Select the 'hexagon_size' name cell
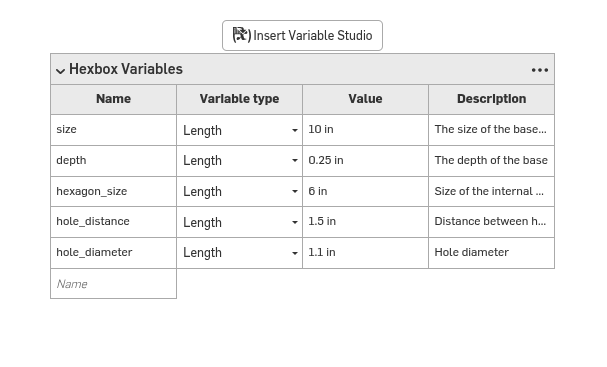Screen dimensions: 607x367 [113, 191]
